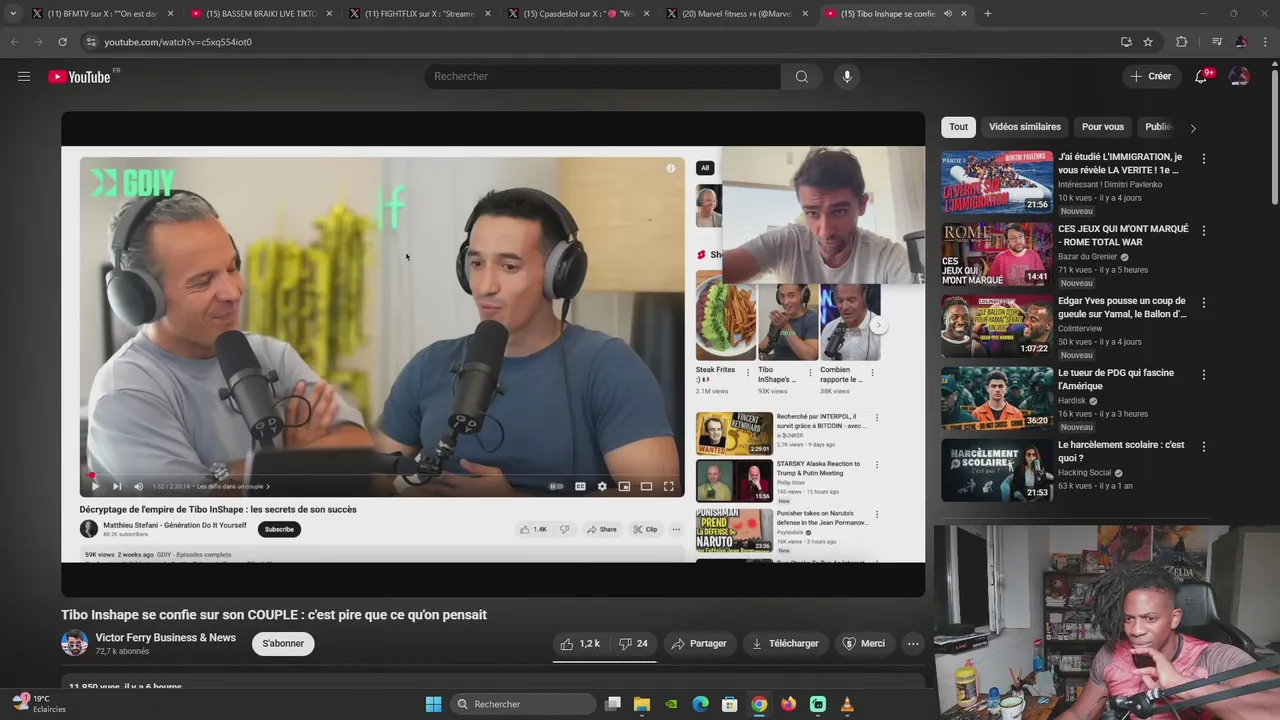Open the YouTube guide hamburger menu
Viewport: 1280px width, 720px height.
click(24, 76)
